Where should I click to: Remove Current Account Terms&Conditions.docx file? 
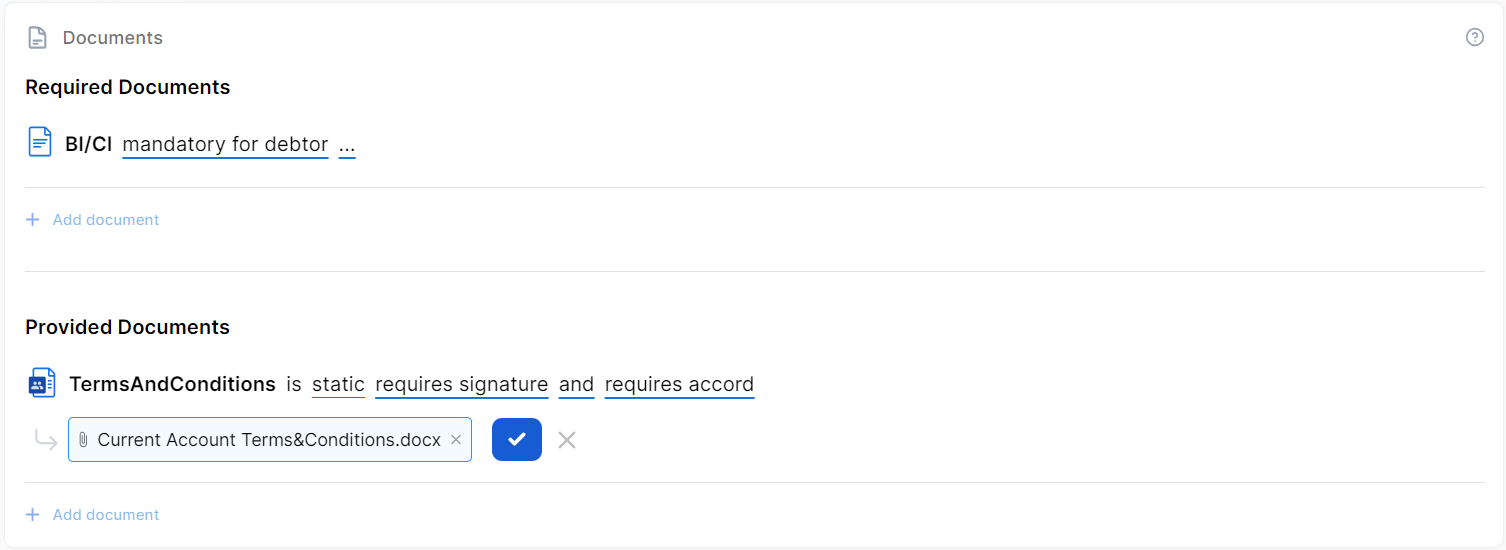tap(456, 440)
